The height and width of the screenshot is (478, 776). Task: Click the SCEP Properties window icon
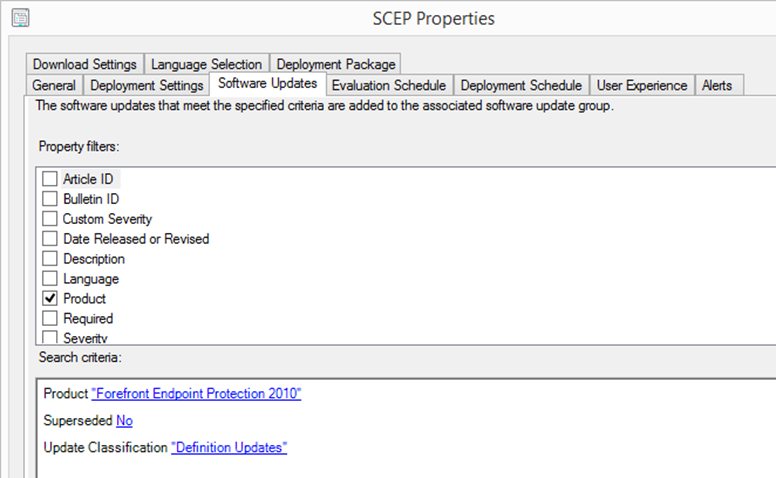(x=20, y=18)
